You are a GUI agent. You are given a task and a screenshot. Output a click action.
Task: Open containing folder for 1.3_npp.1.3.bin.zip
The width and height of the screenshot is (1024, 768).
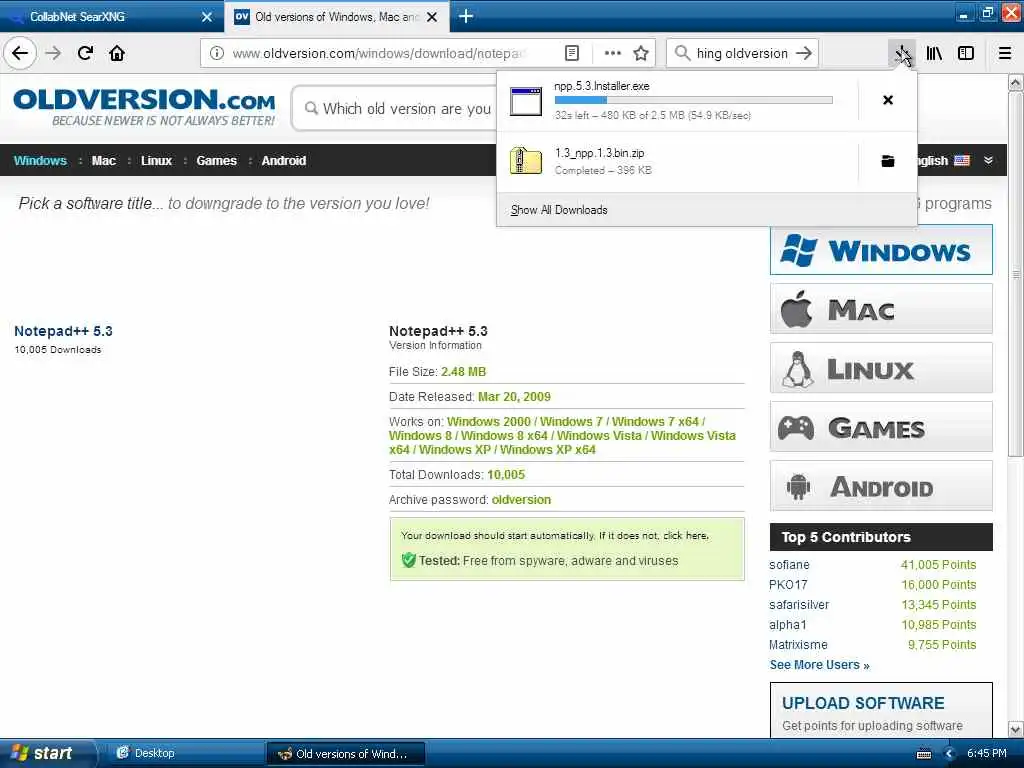[888, 161]
